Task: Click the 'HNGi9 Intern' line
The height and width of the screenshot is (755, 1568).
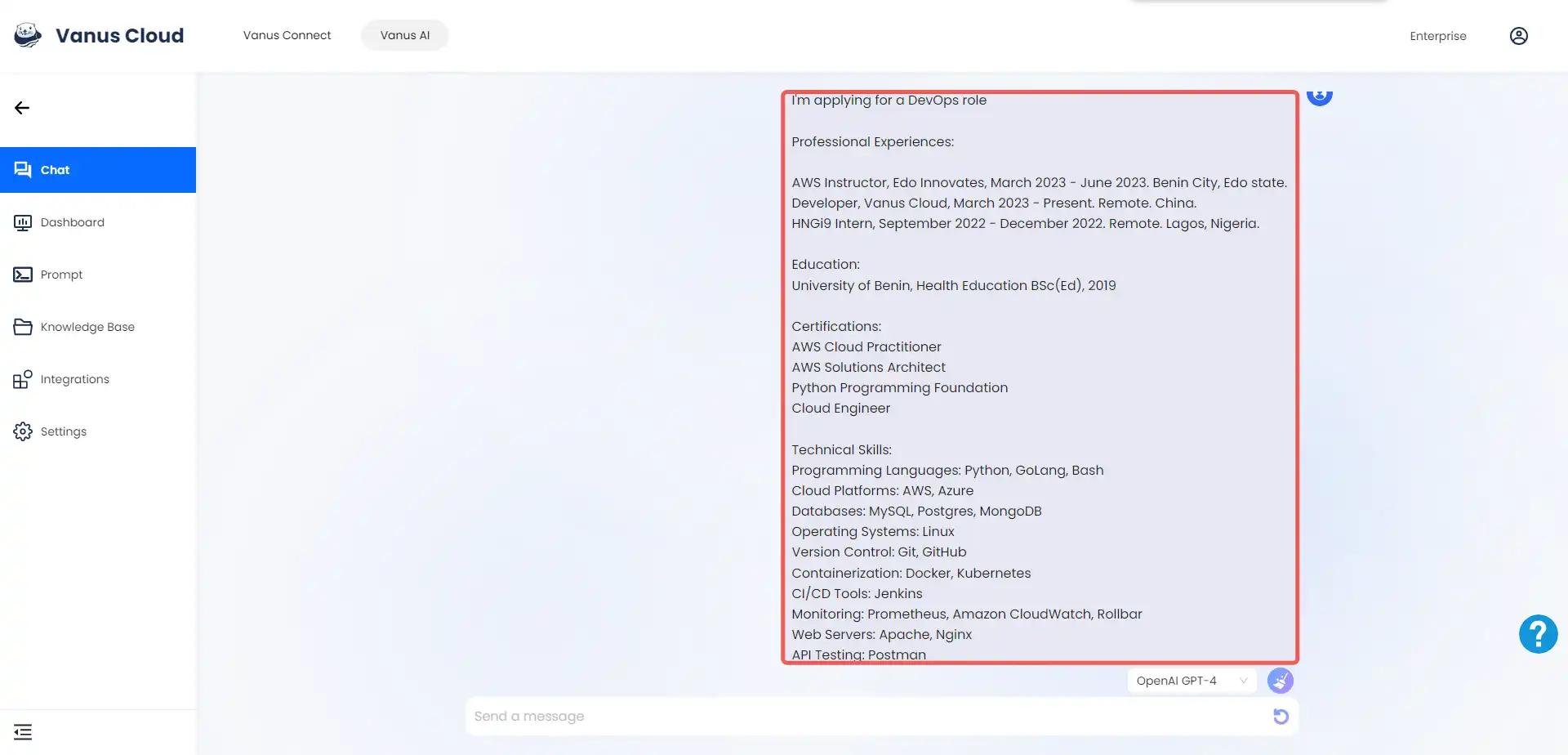Action: click(x=1025, y=223)
